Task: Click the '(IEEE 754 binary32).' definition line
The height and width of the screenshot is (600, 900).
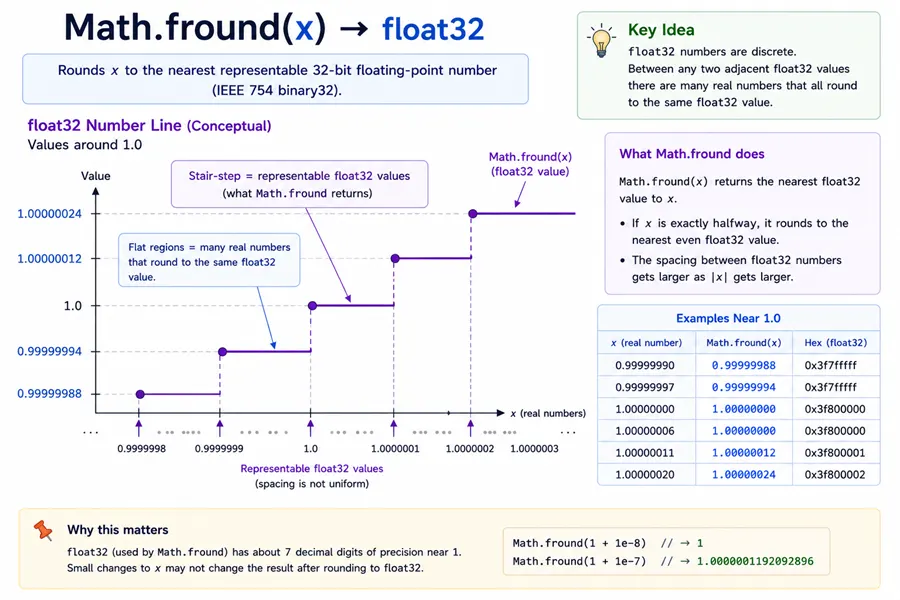Action: point(277,90)
